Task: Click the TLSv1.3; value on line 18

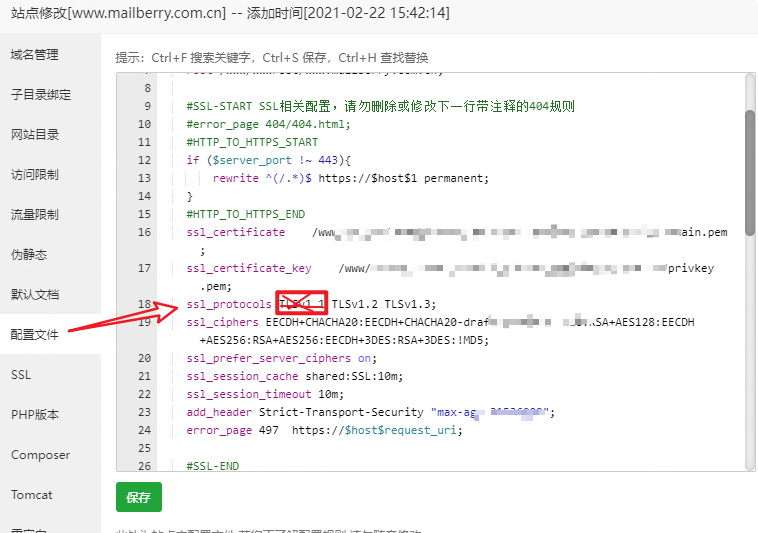Action: pos(410,304)
